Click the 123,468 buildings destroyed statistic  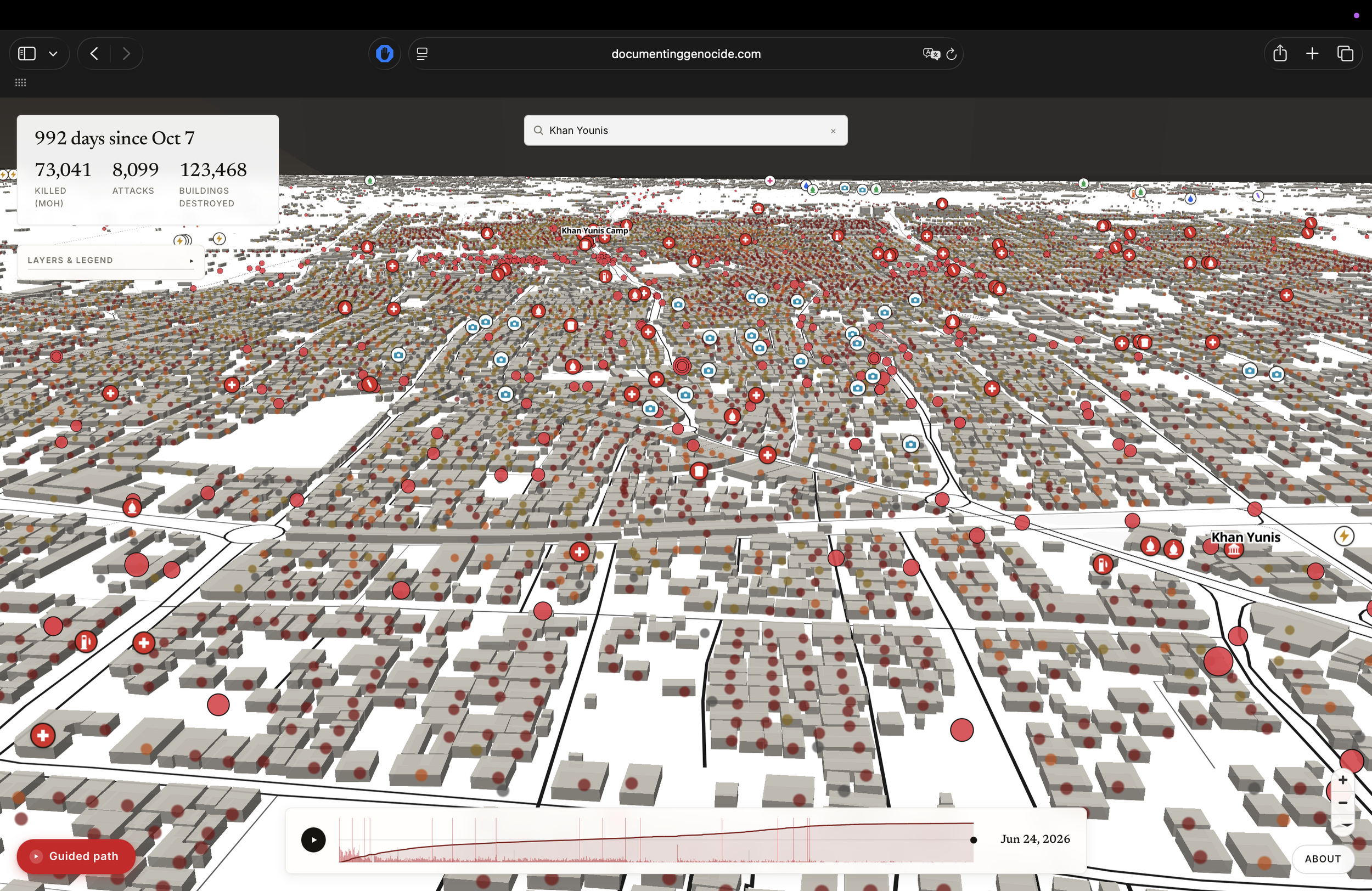point(213,170)
